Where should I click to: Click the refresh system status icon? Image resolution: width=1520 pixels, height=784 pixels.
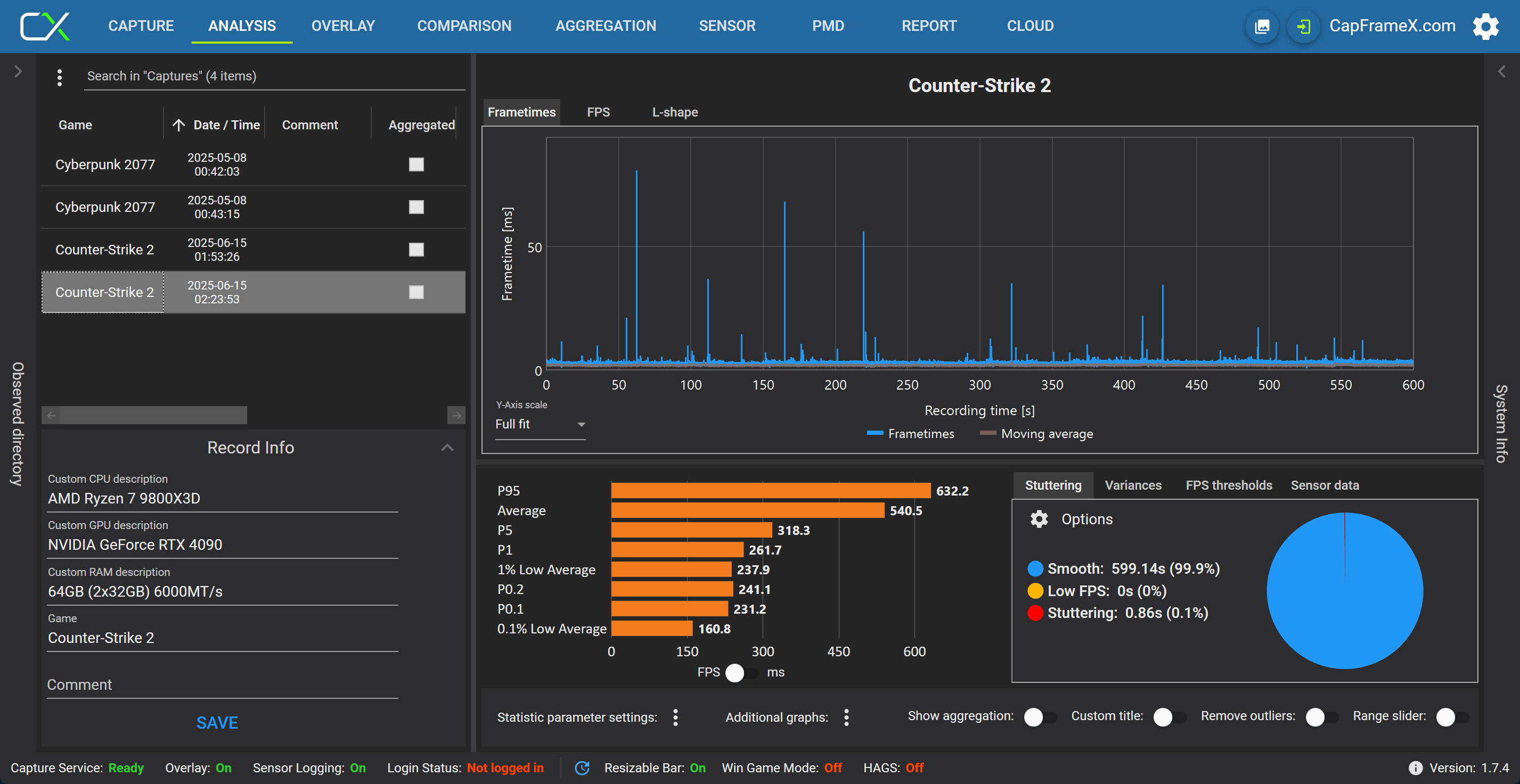[582, 768]
